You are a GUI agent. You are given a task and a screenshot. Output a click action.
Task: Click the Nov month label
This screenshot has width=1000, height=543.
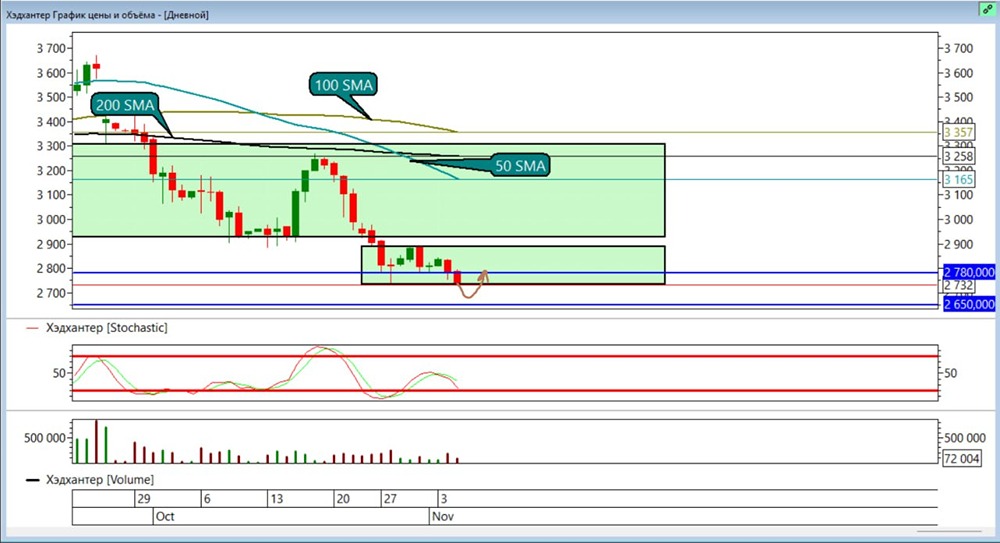[443, 516]
